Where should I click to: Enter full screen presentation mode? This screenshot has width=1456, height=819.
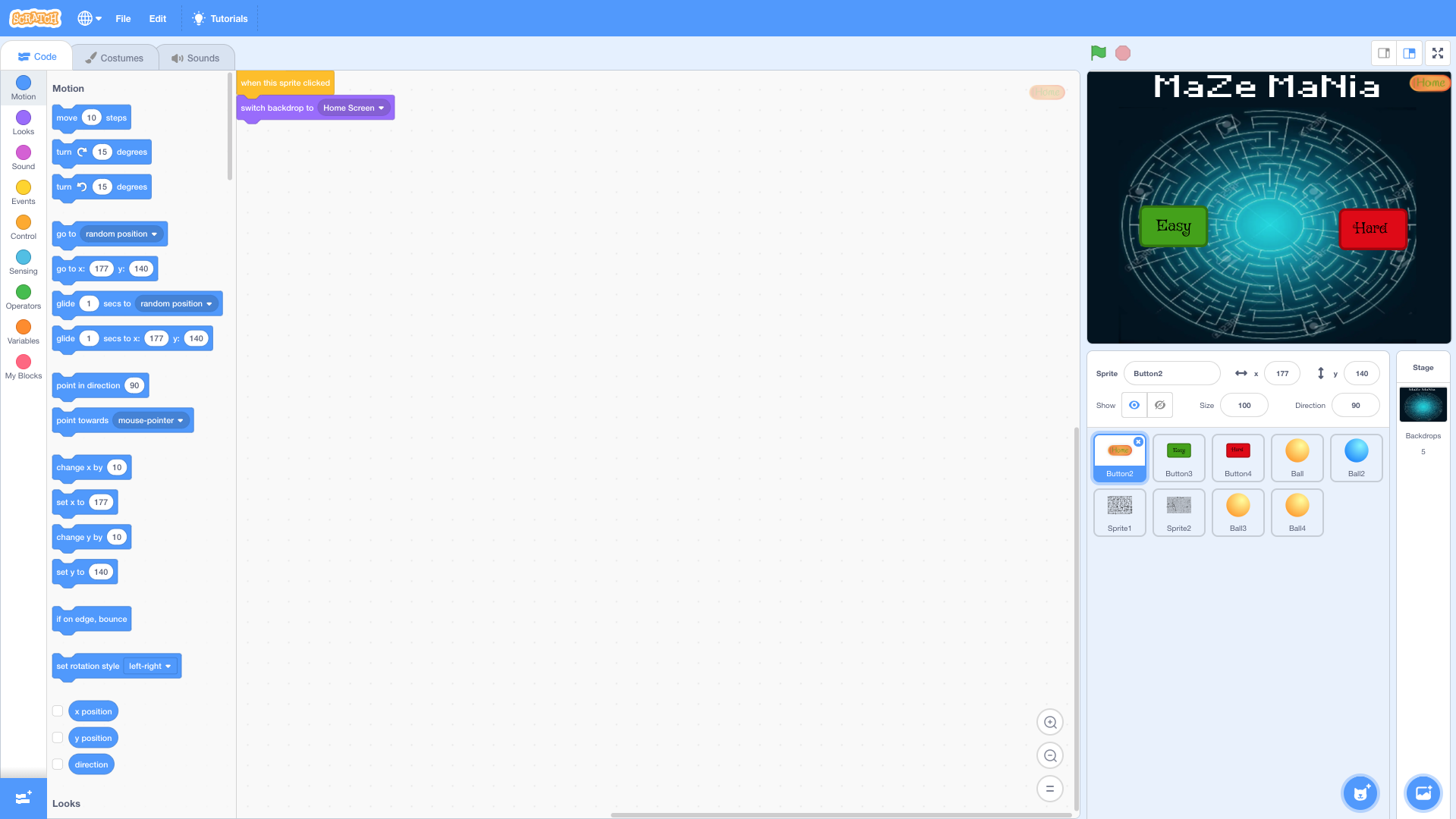(1437, 53)
